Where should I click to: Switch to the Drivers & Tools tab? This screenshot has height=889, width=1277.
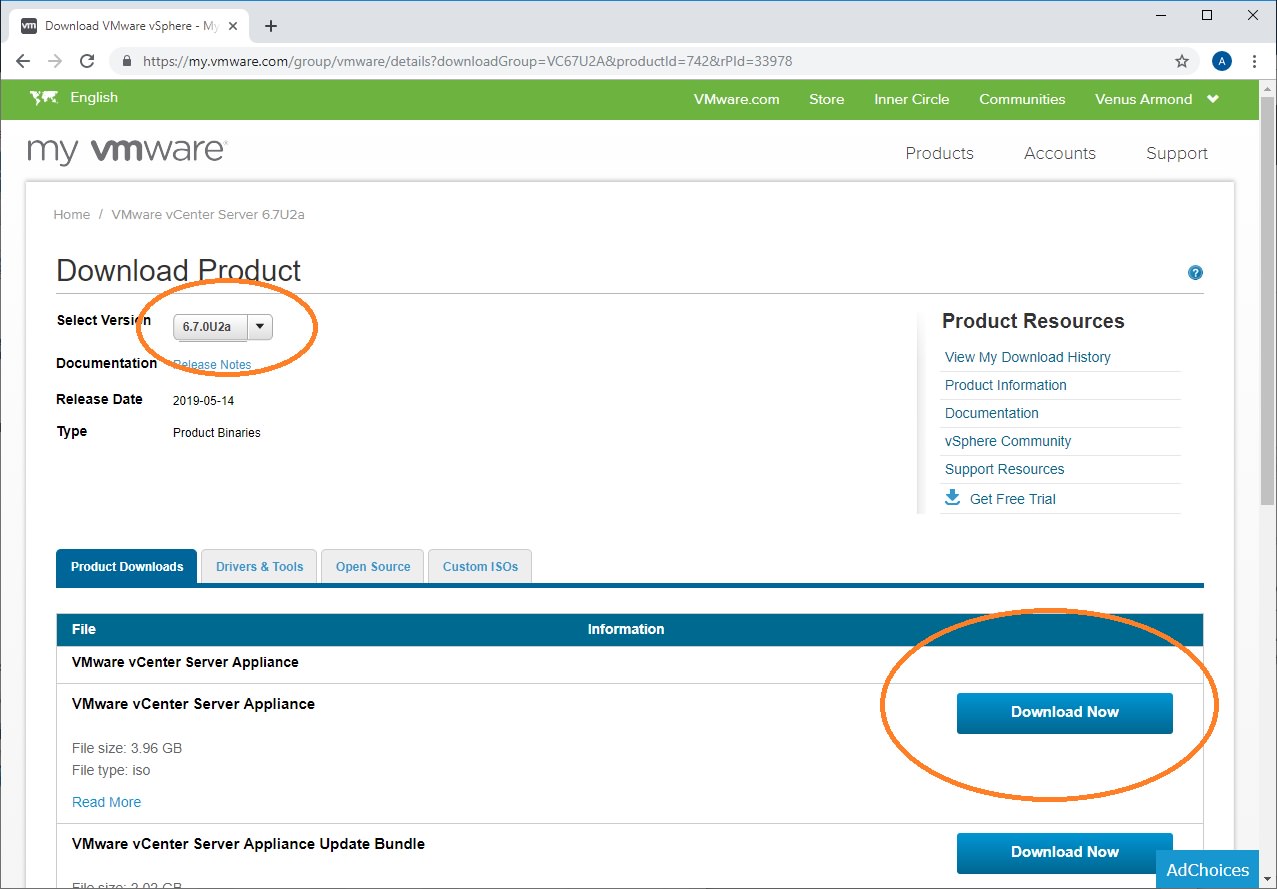click(x=259, y=566)
